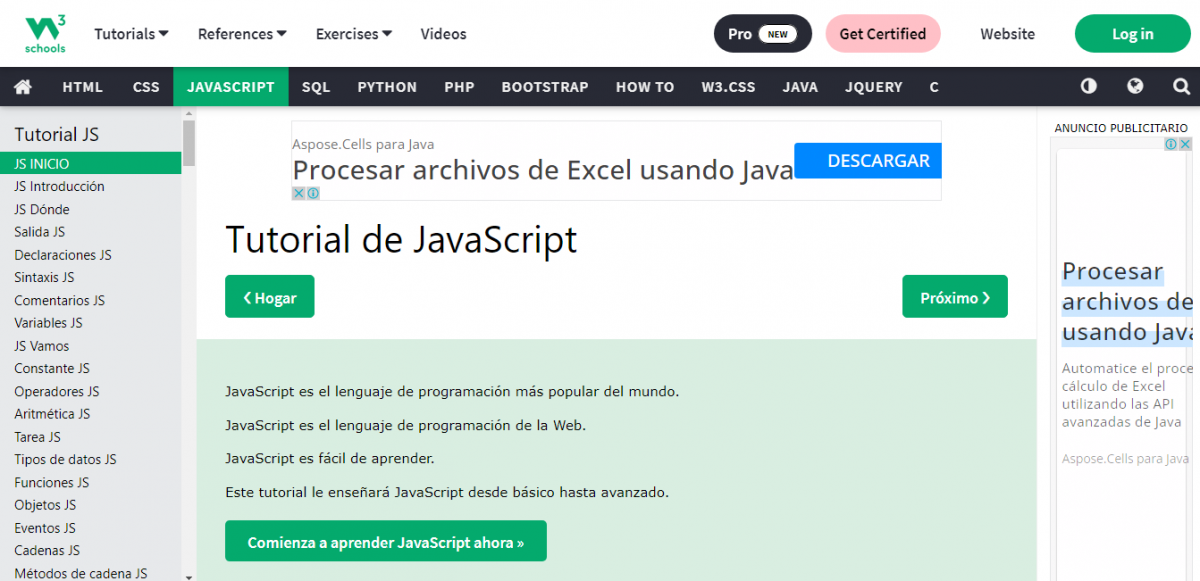Click the W3Schools logo

point(45,34)
